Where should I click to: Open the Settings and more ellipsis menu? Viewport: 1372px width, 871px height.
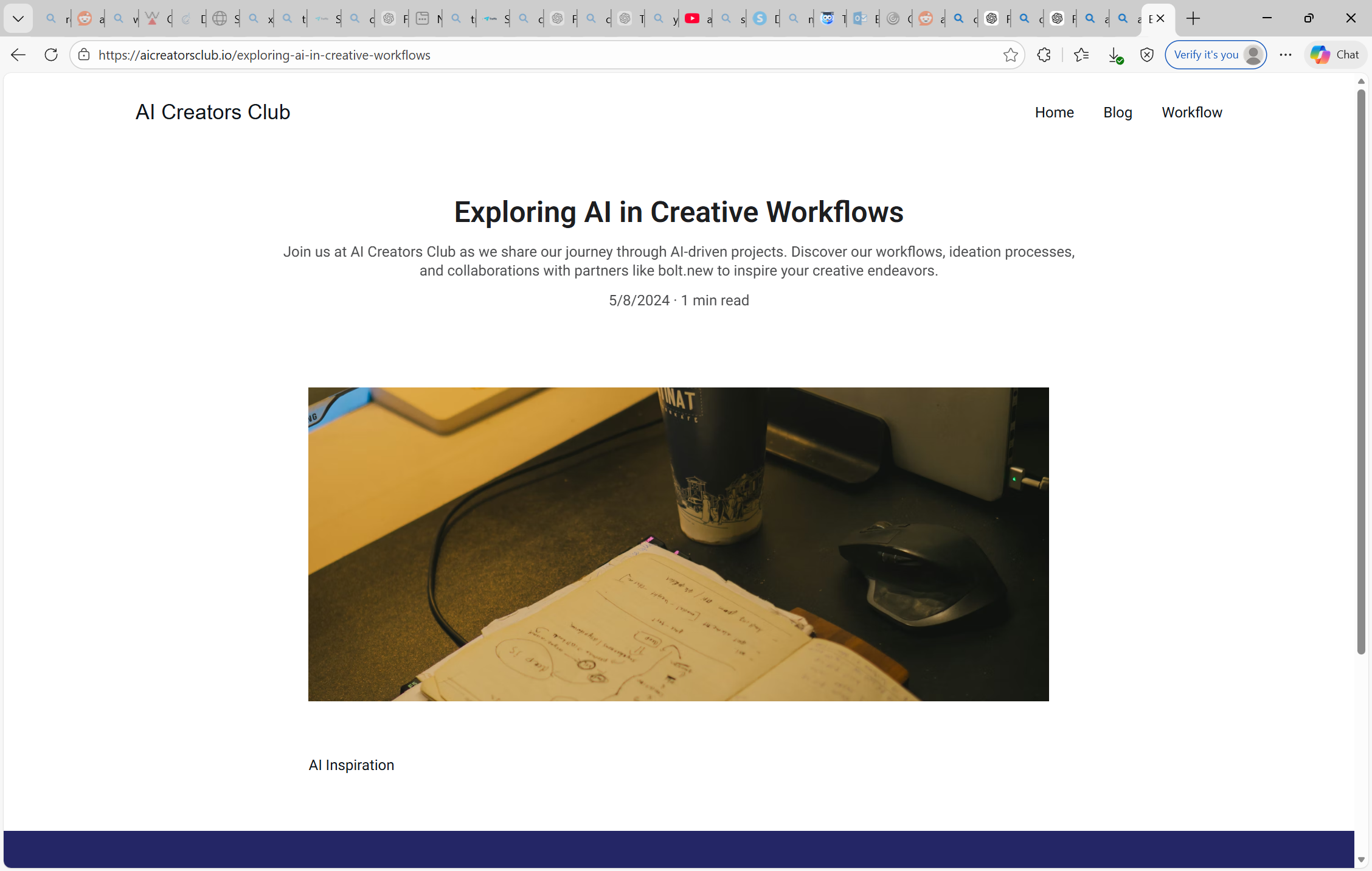pos(1285,55)
